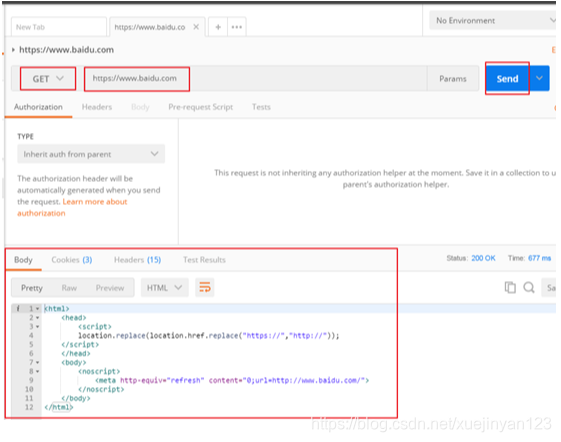561x442 pixels.
Task: Open the Send button arrow dropdown
Action: tap(539, 78)
